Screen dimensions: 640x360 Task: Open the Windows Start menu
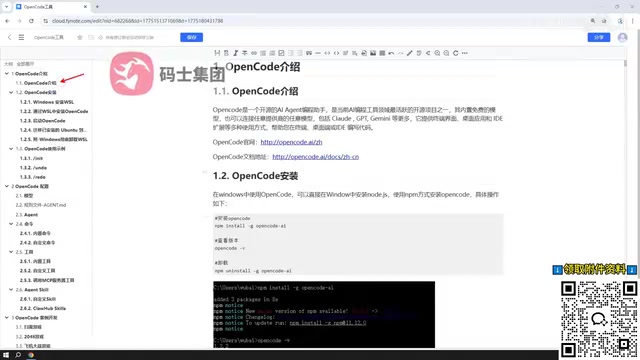(x=6, y=355)
